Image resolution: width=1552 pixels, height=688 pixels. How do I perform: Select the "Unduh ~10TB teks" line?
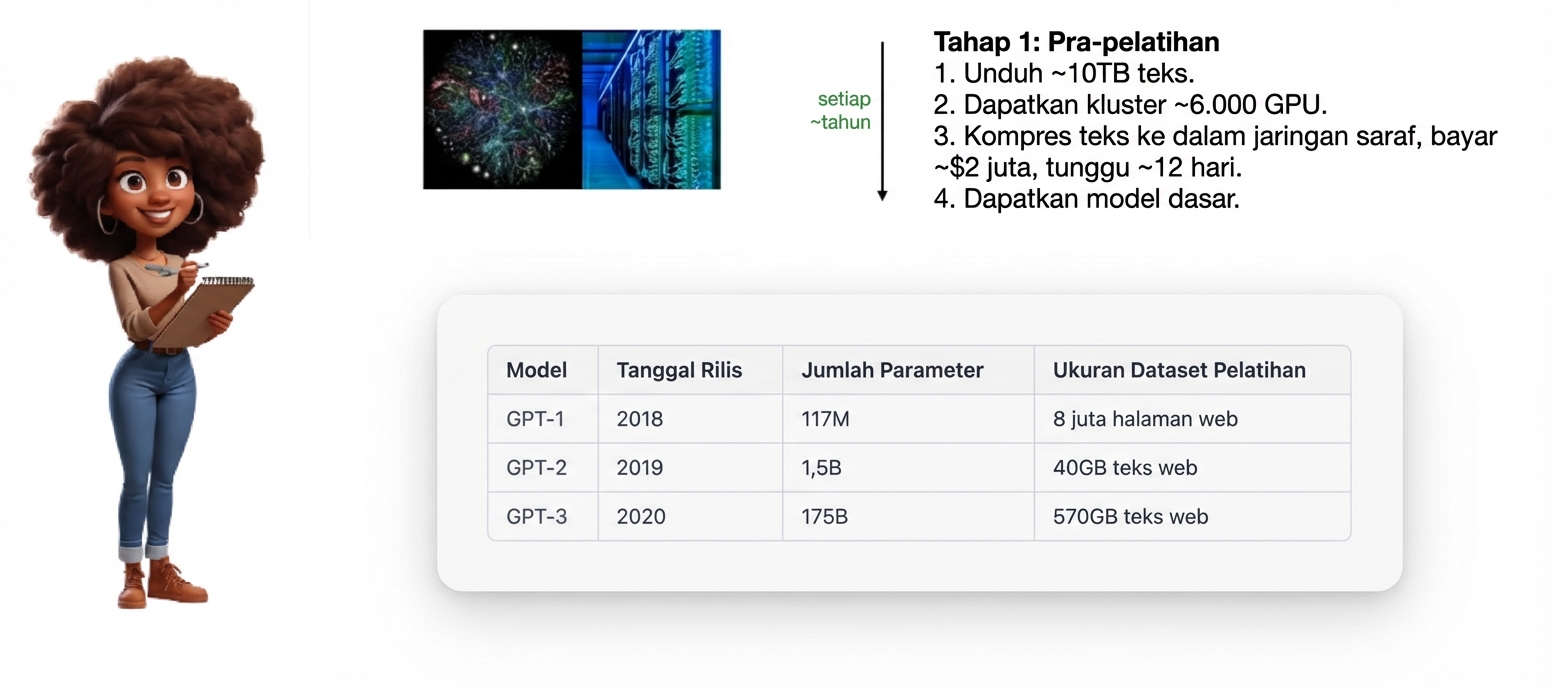point(1064,73)
